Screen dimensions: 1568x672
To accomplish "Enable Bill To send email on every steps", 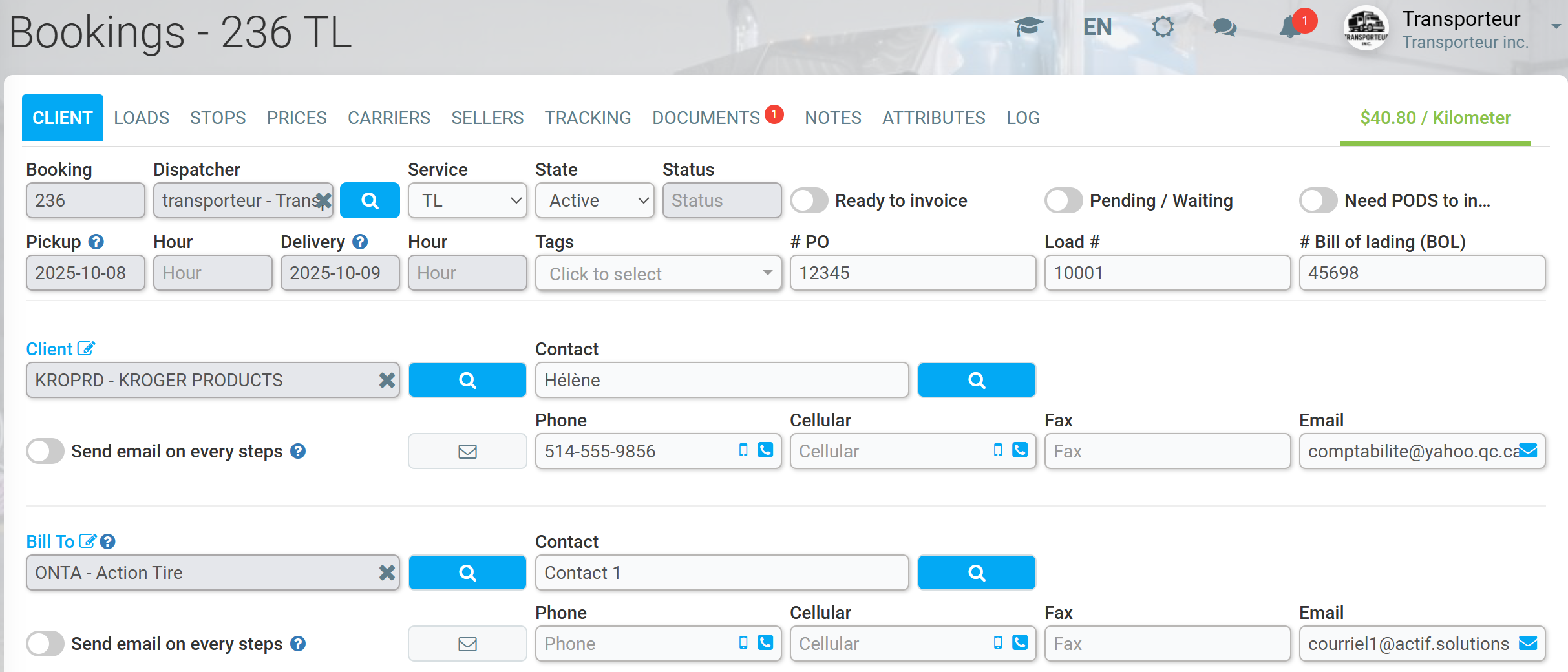I will [x=45, y=644].
